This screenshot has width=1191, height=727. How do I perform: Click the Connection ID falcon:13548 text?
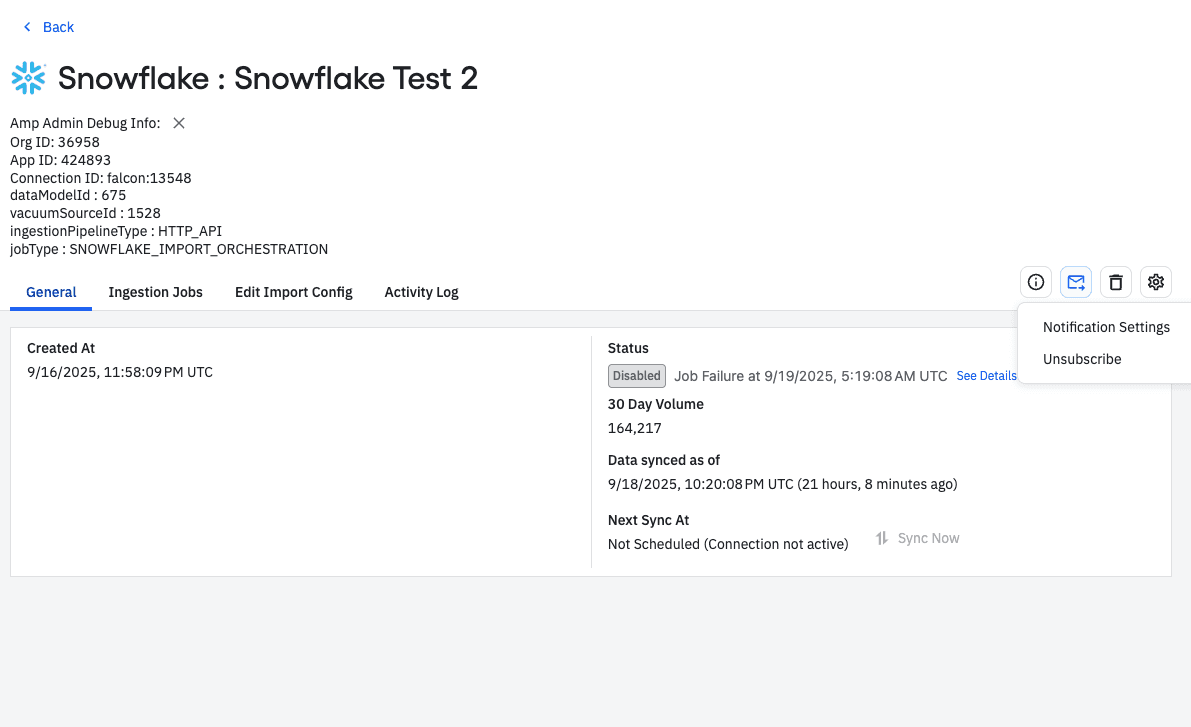[x=101, y=178]
